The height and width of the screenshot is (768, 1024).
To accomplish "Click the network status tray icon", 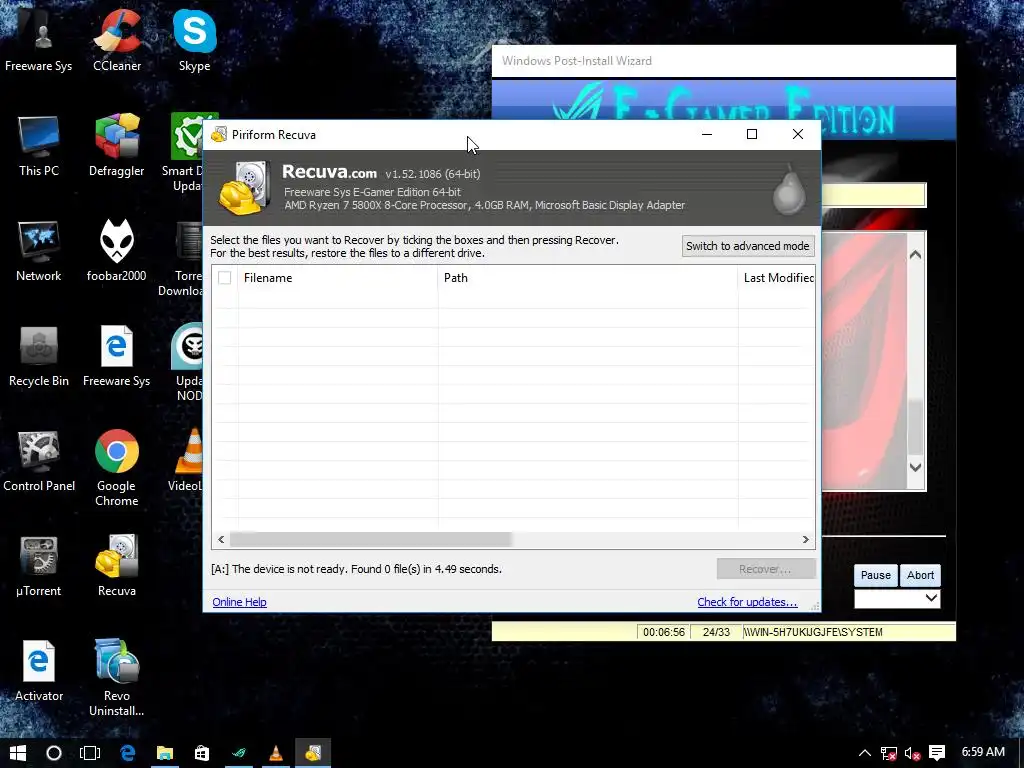I will (888, 754).
